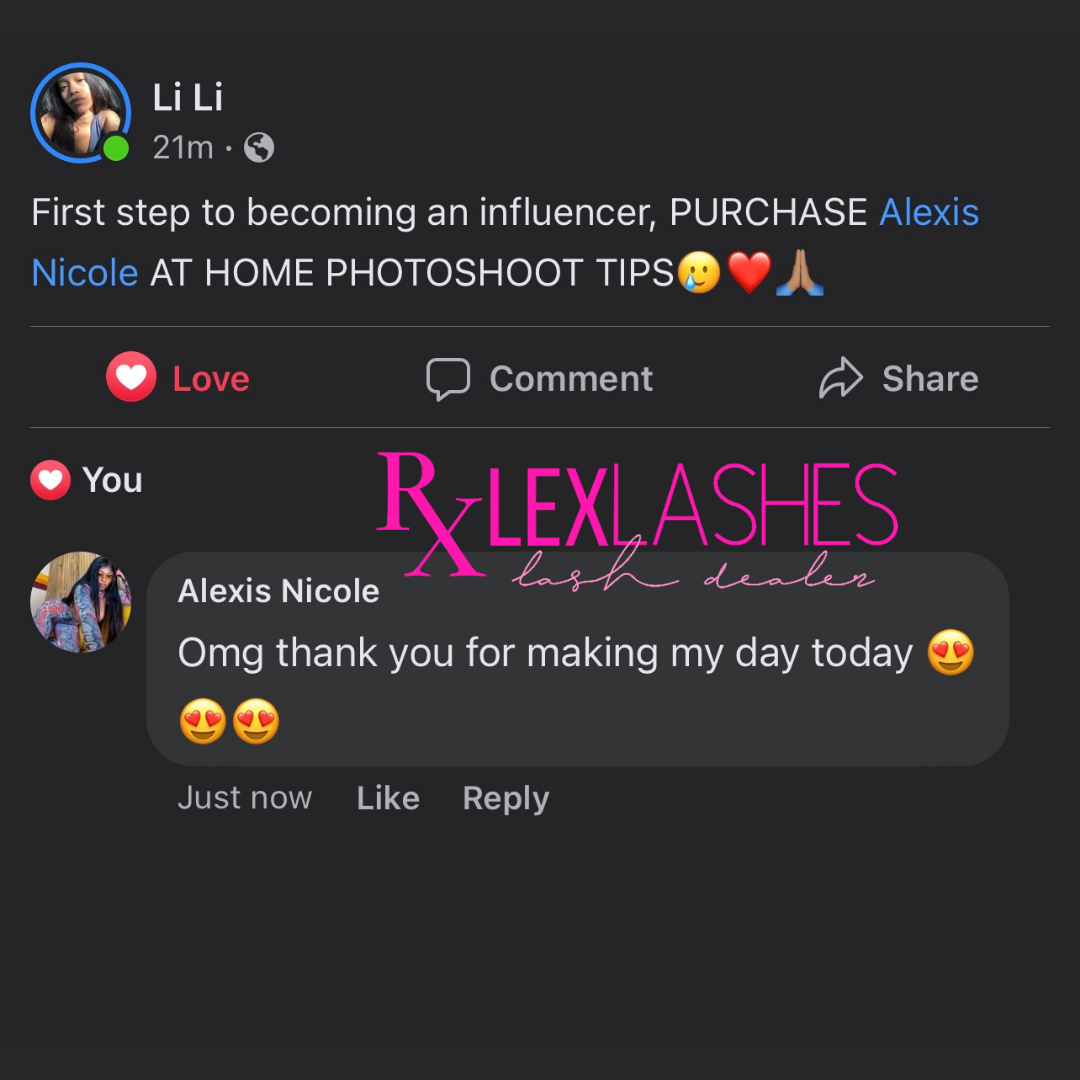Screen dimensions: 1080x1080
Task: Tap the Comment speech bubble icon
Action: [x=448, y=379]
